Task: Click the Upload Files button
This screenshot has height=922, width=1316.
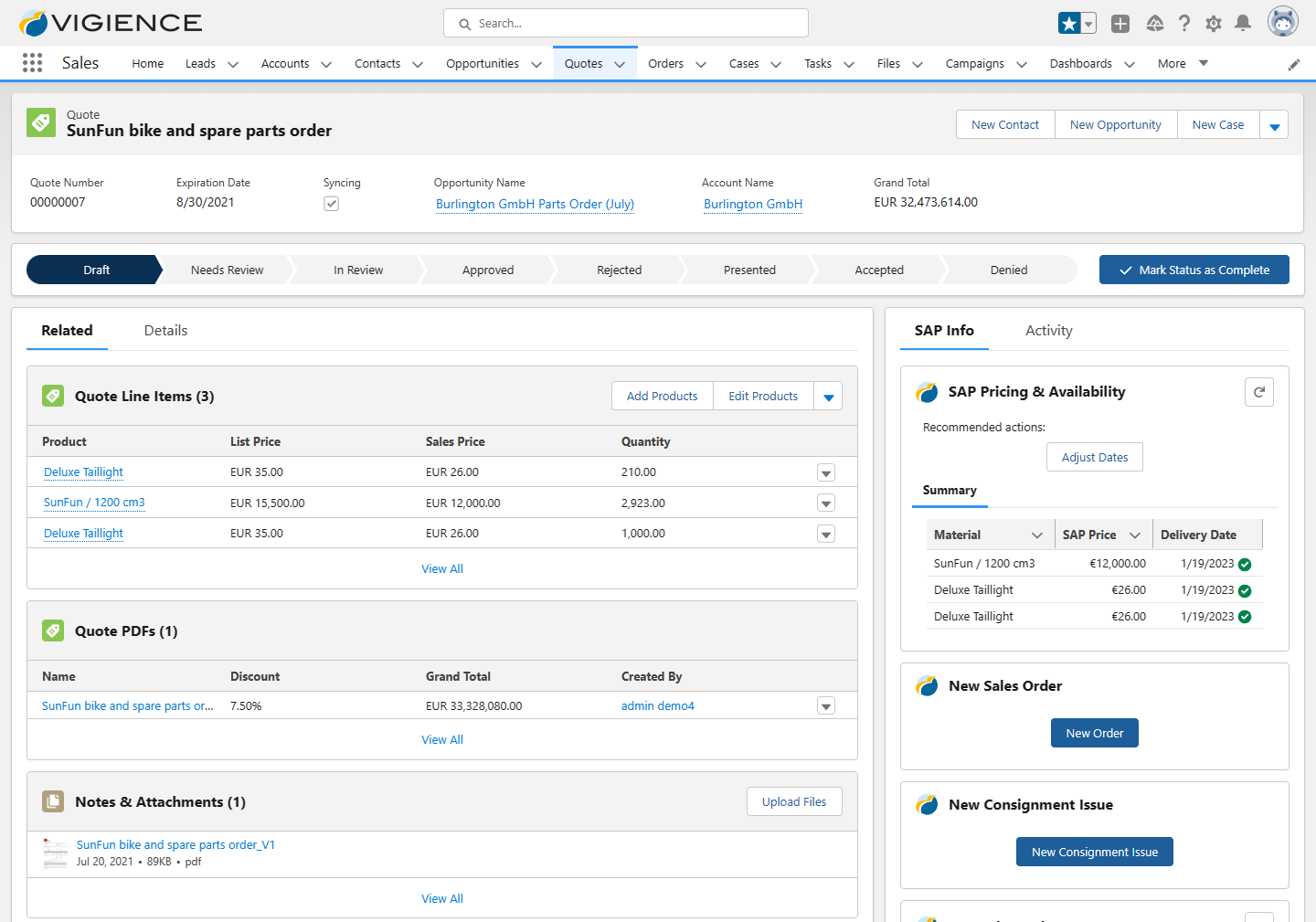Action: tap(794, 802)
